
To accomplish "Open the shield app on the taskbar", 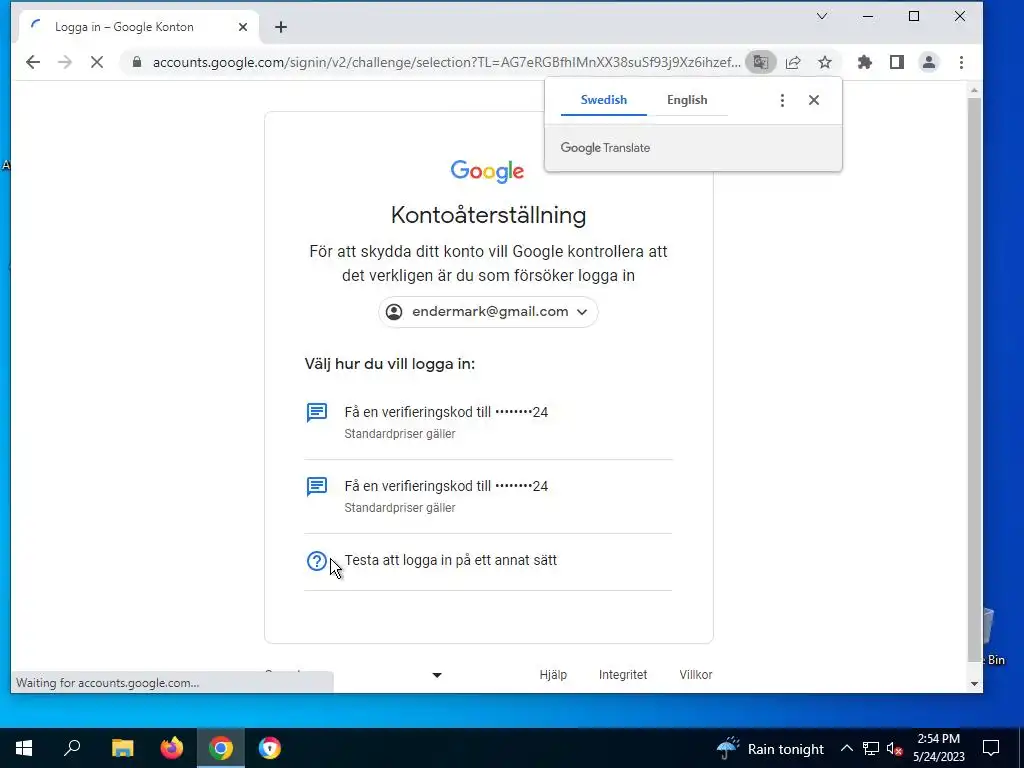I will (270, 748).
